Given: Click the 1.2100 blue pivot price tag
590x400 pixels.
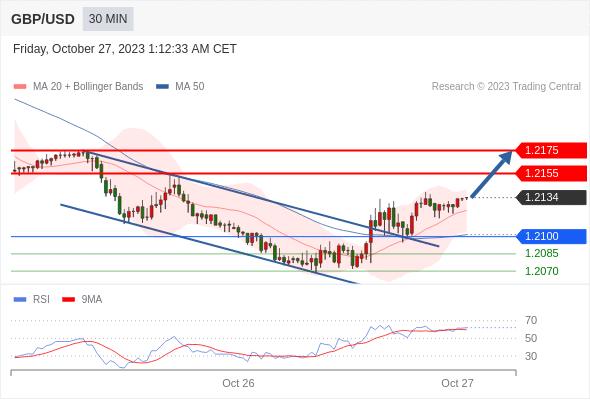Looking at the screenshot, I should (551, 236).
